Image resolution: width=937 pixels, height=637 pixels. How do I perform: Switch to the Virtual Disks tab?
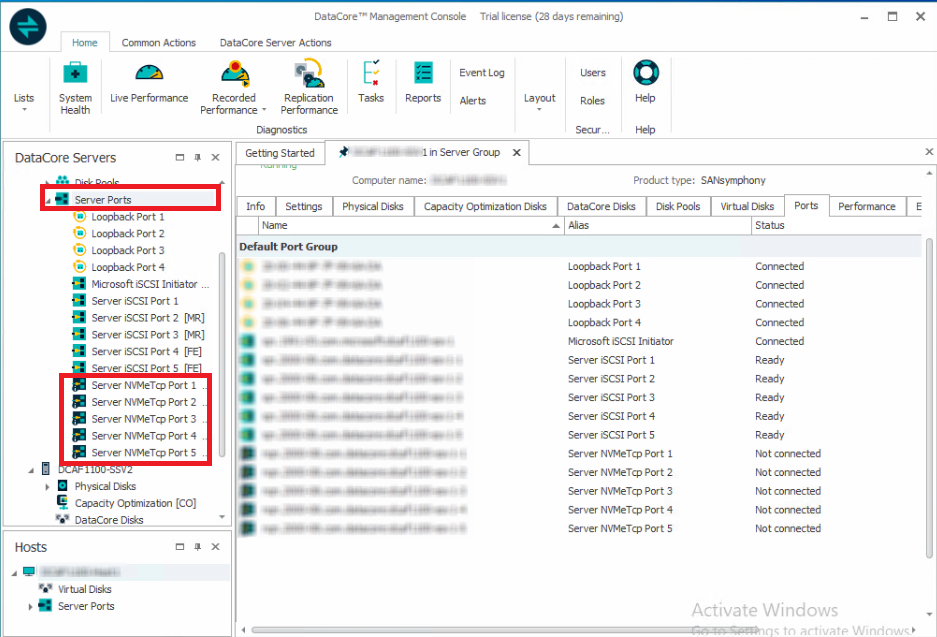pyautogui.click(x=747, y=207)
